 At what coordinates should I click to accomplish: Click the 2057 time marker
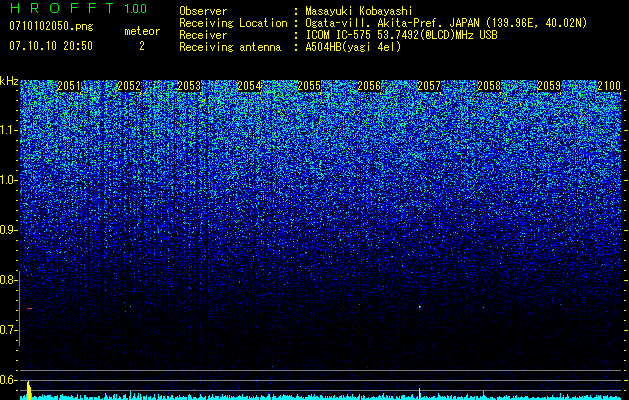point(429,86)
